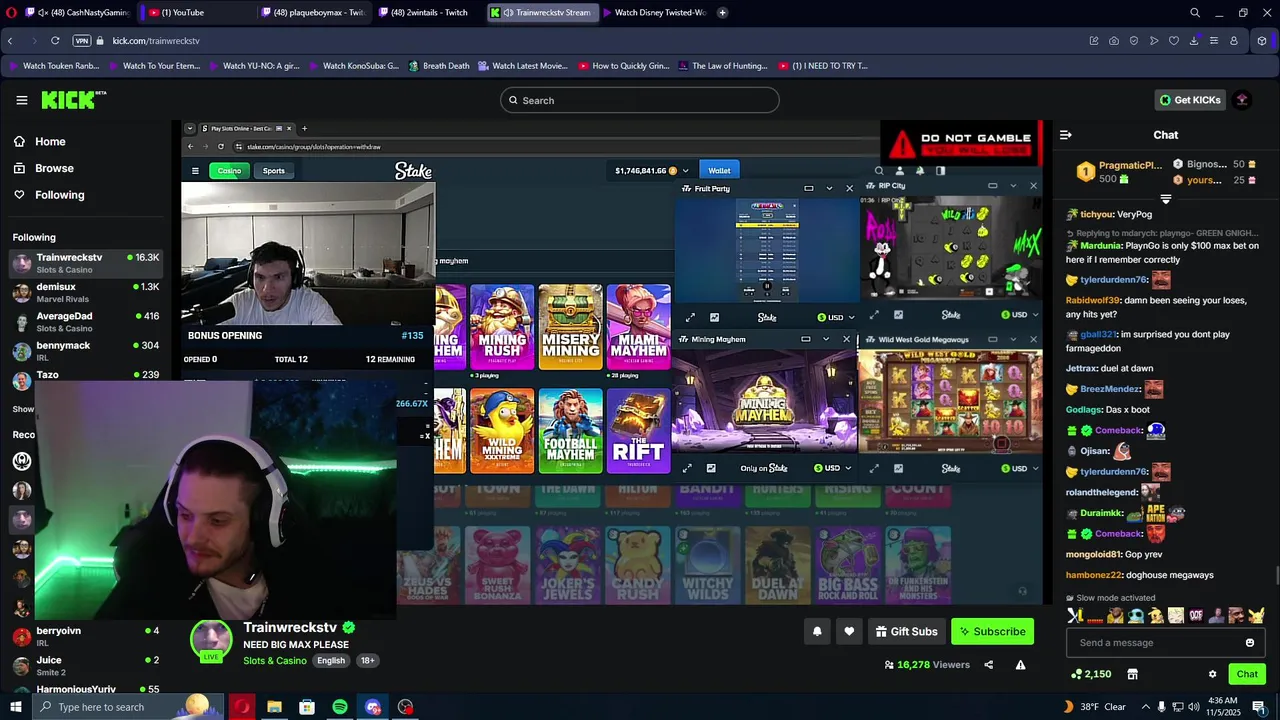Click the Gift Subs button
The image size is (1280, 720).
[x=906, y=631]
